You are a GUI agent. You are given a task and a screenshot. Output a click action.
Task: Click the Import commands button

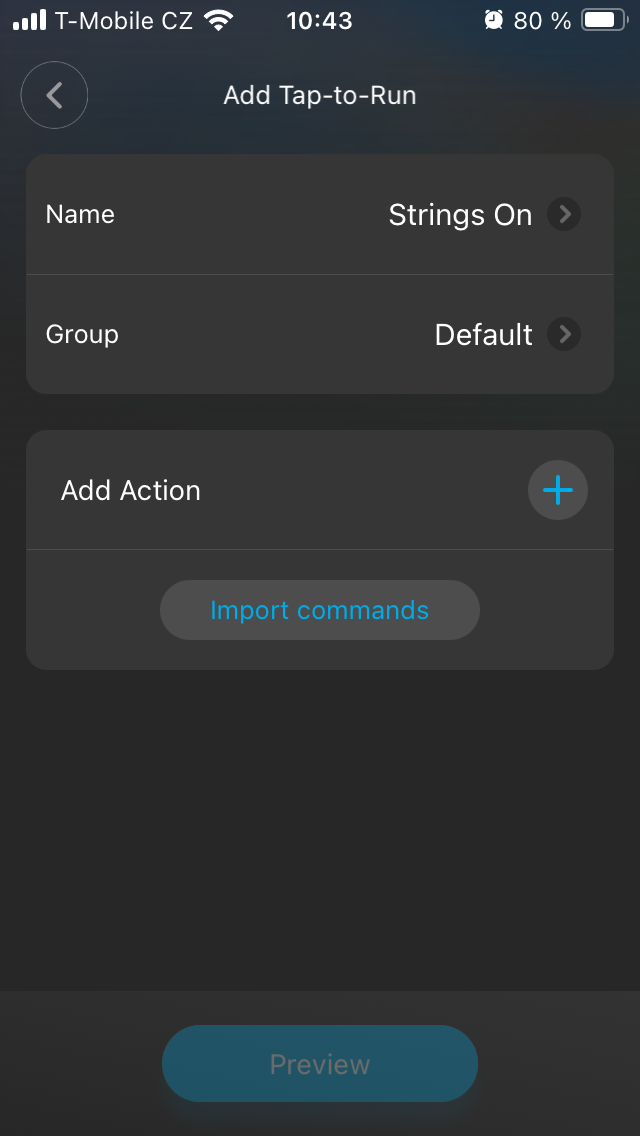click(320, 610)
